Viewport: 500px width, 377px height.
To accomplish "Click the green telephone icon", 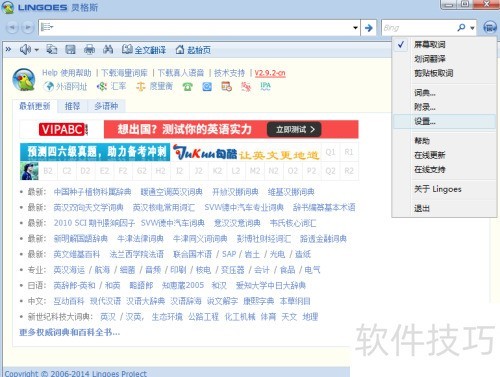I will click(188, 87).
